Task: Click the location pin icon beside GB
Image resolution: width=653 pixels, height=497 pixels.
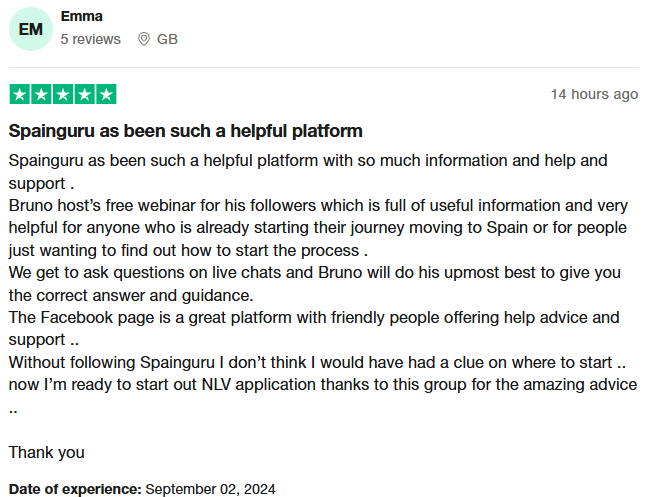Action: pos(143,39)
